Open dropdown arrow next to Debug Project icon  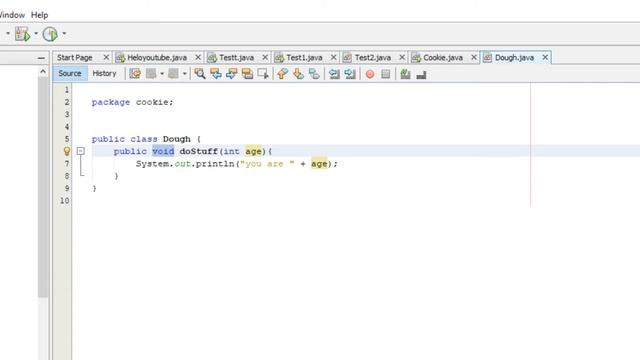(x=36, y=33)
